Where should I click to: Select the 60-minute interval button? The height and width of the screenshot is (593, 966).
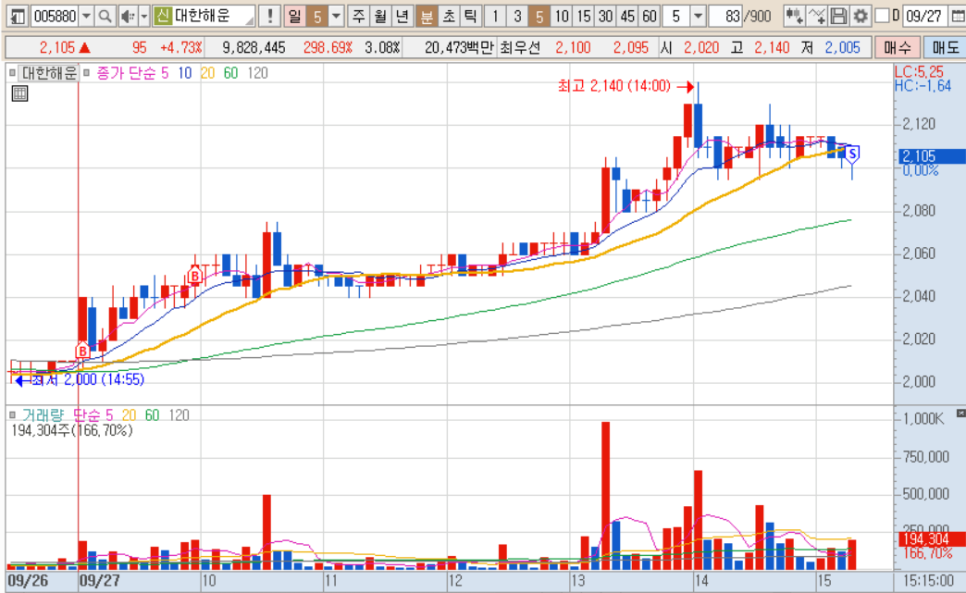(649, 16)
